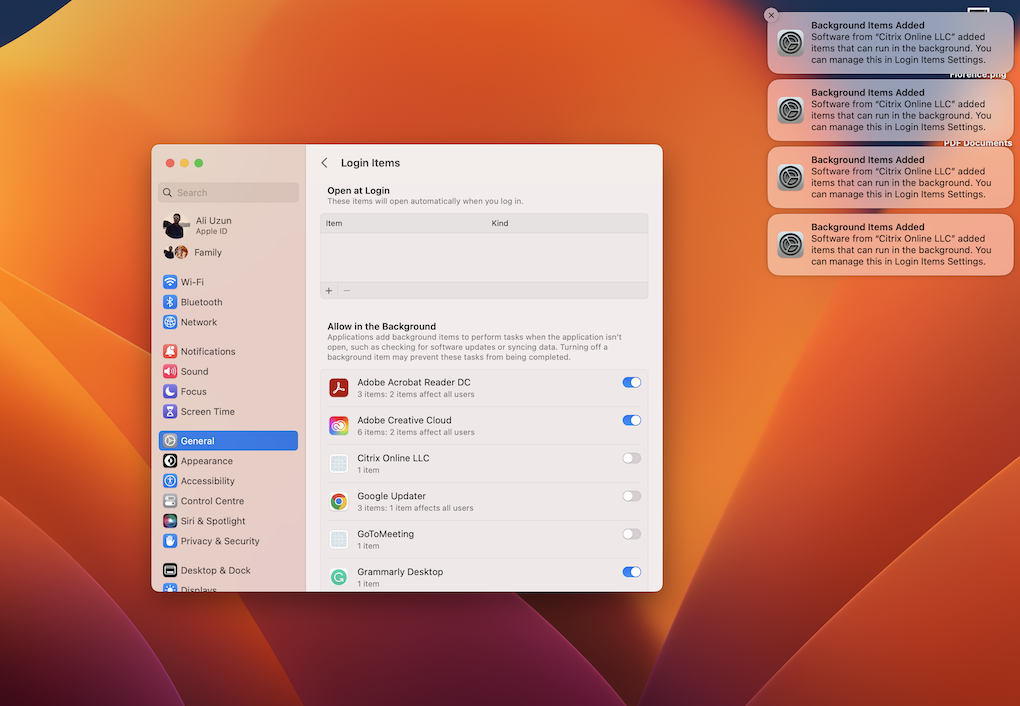Turn on Google Updater background items
The image size is (1020, 706).
coord(631,495)
